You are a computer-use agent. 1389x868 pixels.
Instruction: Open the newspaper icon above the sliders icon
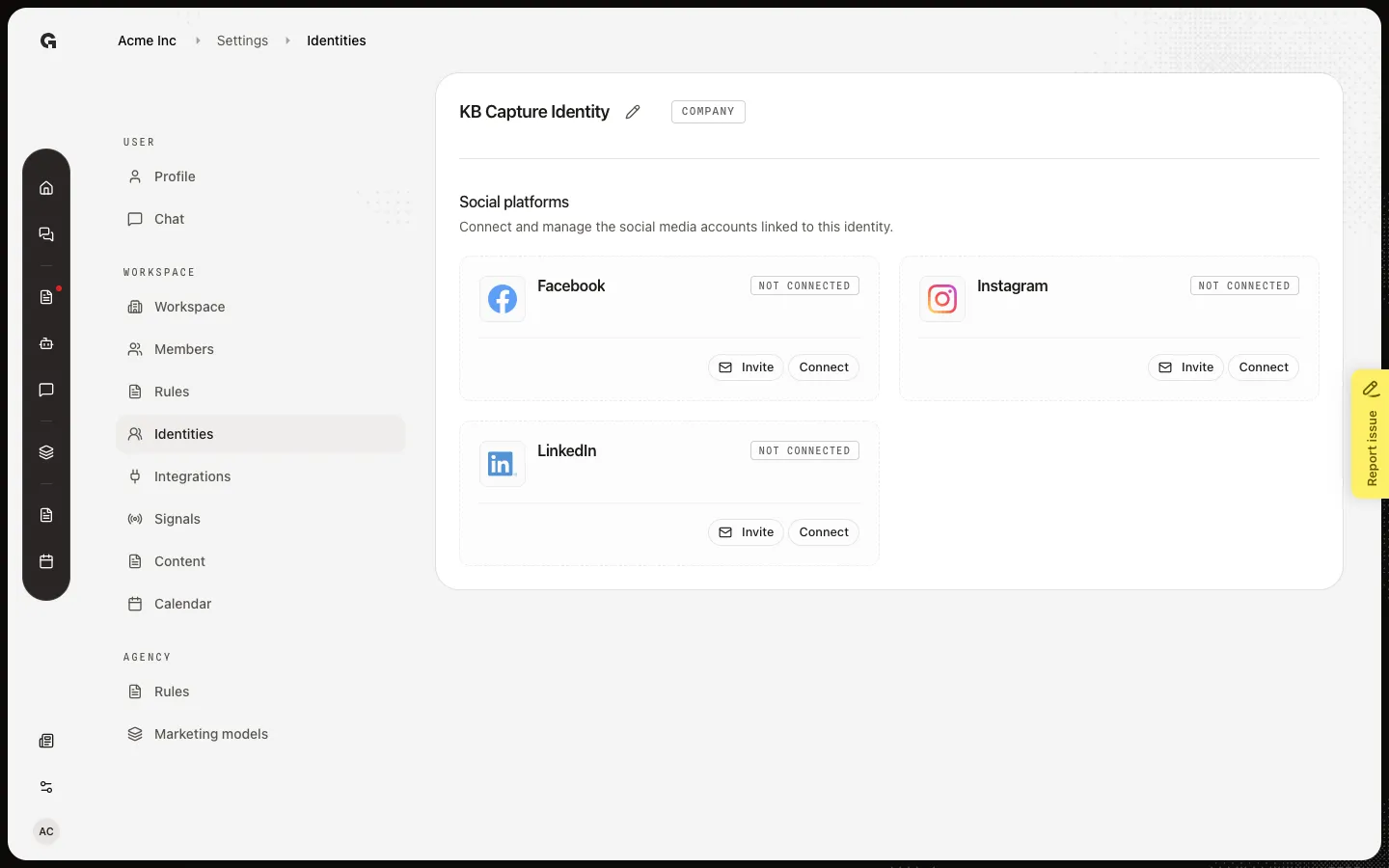click(x=46, y=741)
